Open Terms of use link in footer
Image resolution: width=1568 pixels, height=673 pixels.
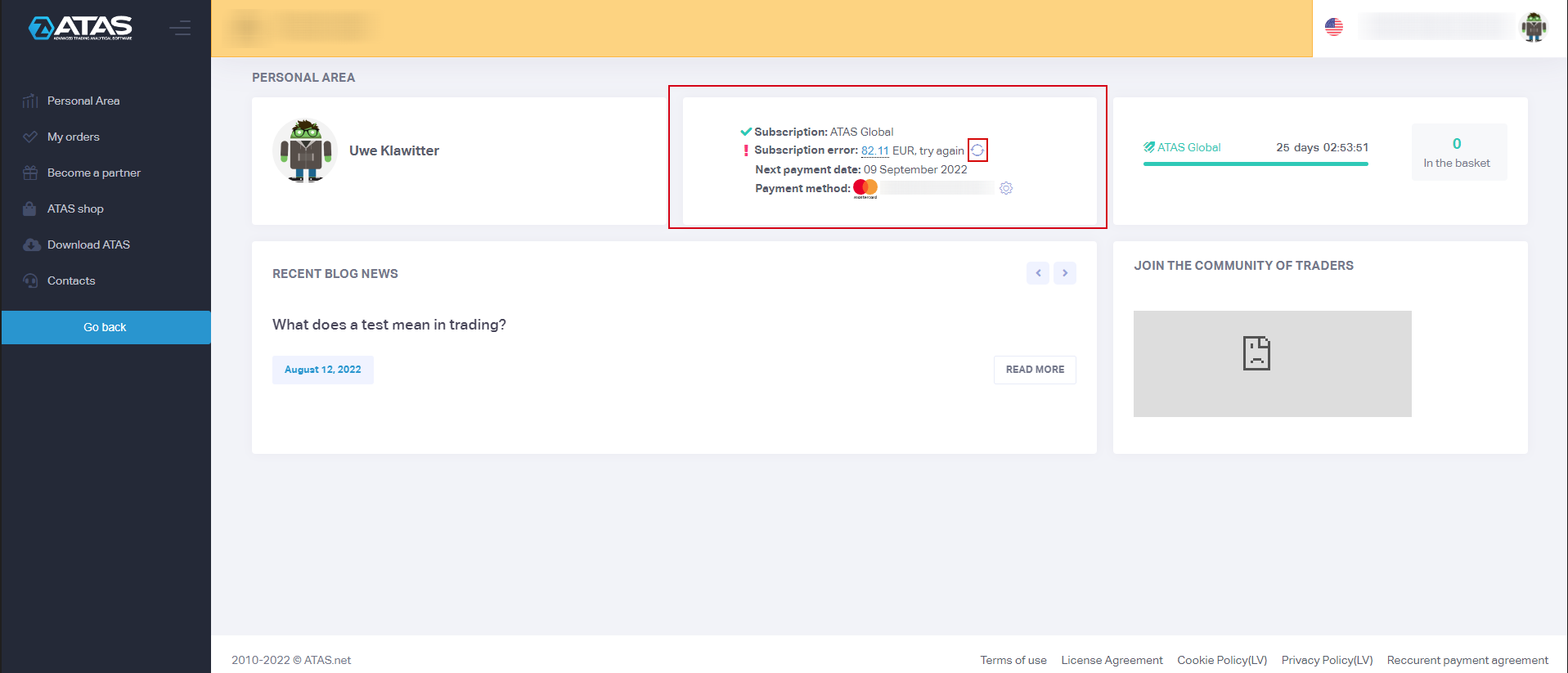1013,660
